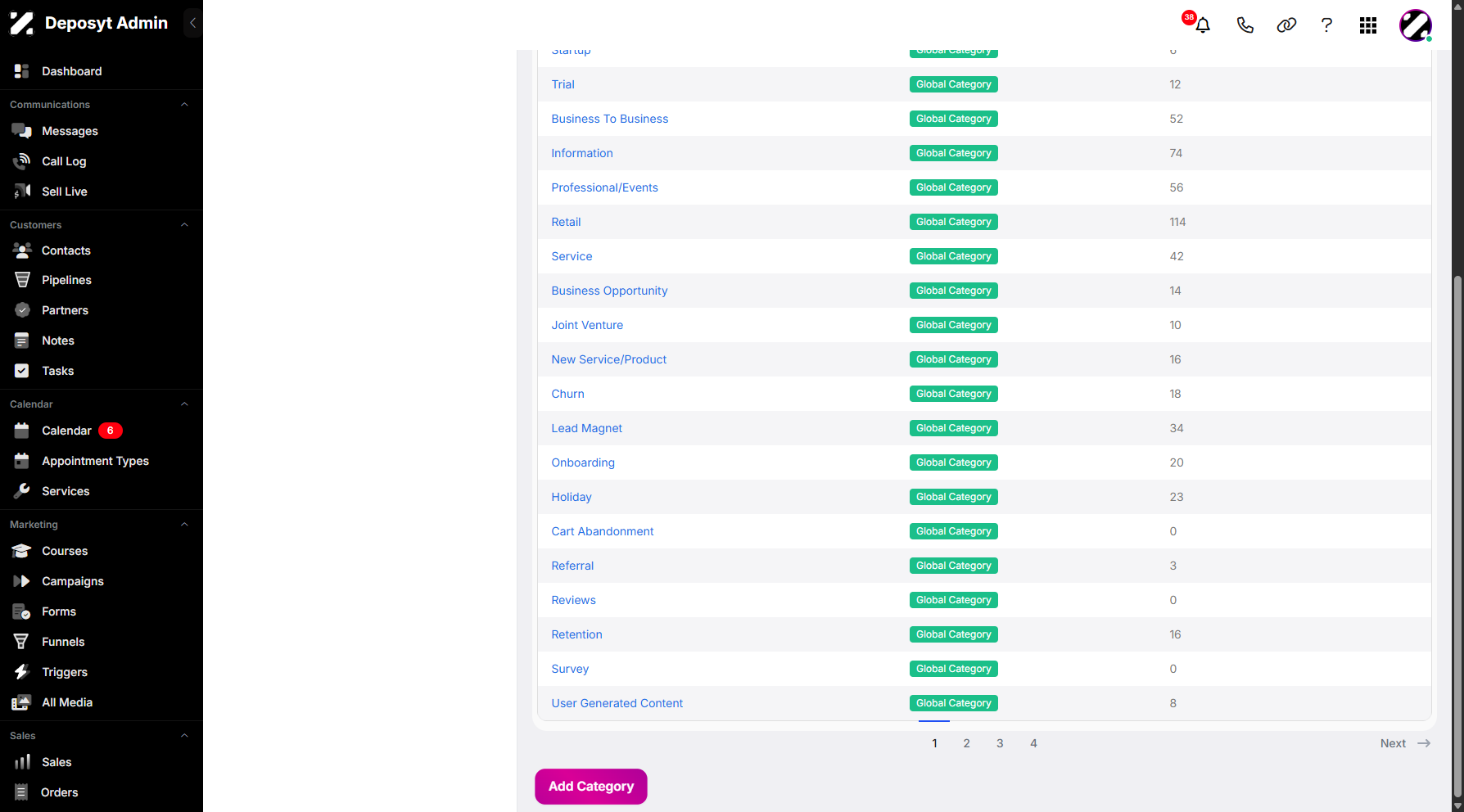The height and width of the screenshot is (812, 1464).
Task: Click the Next page link
Action: (x=1405, y=743)
